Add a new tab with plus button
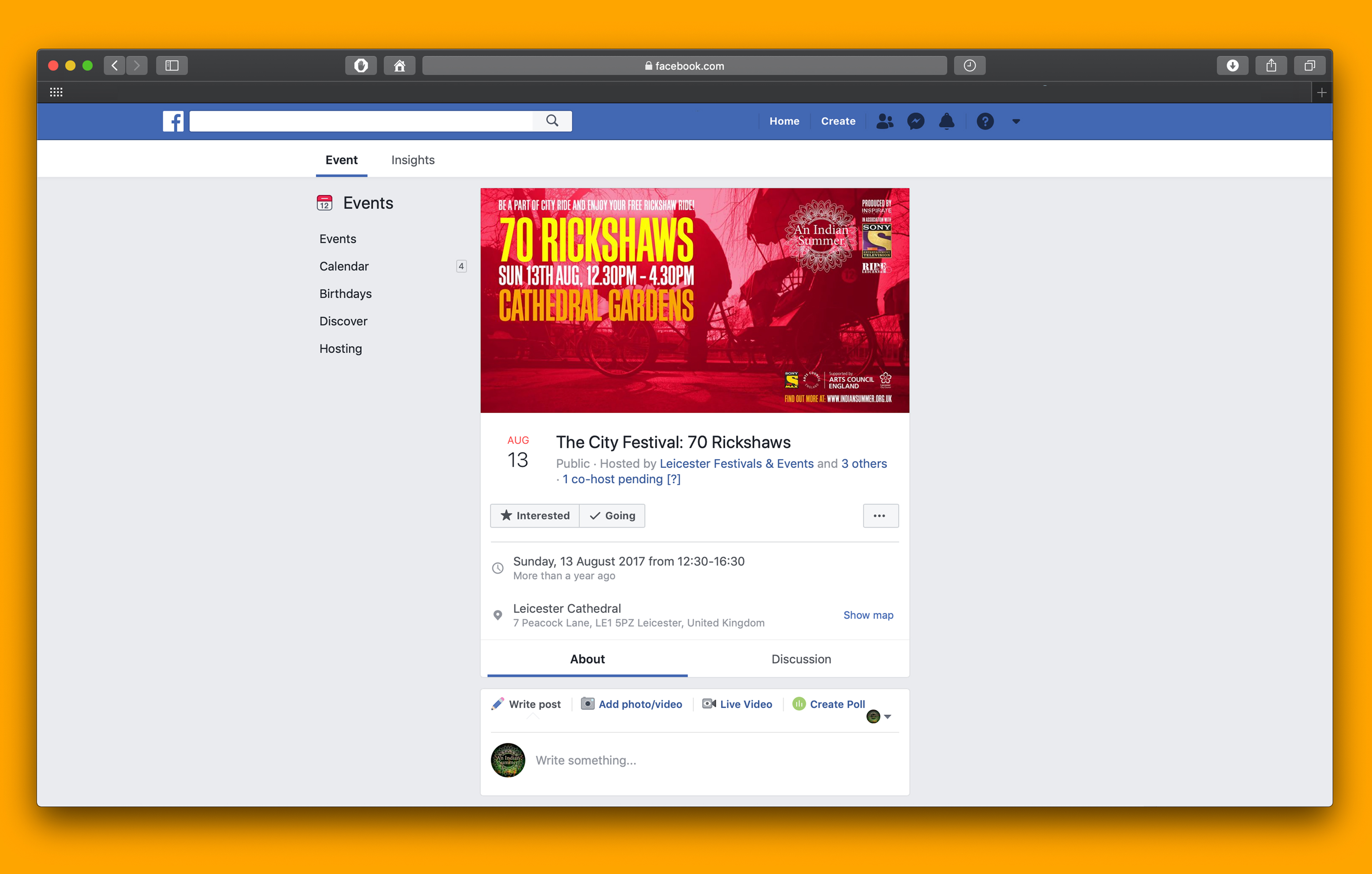Viewport: 1372px width, 874px height. click(x=1322, y=92)
